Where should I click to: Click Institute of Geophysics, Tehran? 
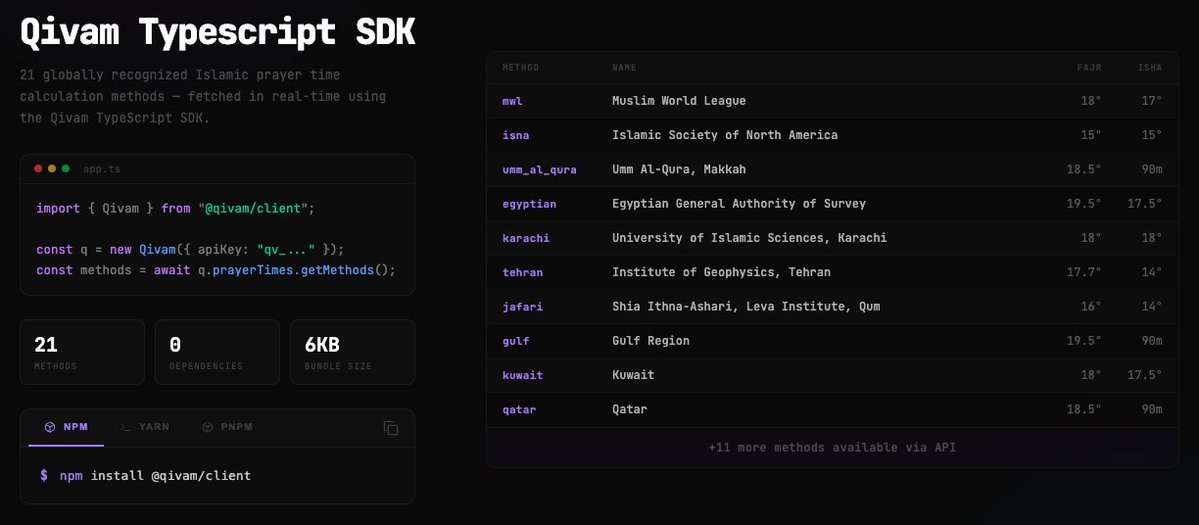point(721,272)
